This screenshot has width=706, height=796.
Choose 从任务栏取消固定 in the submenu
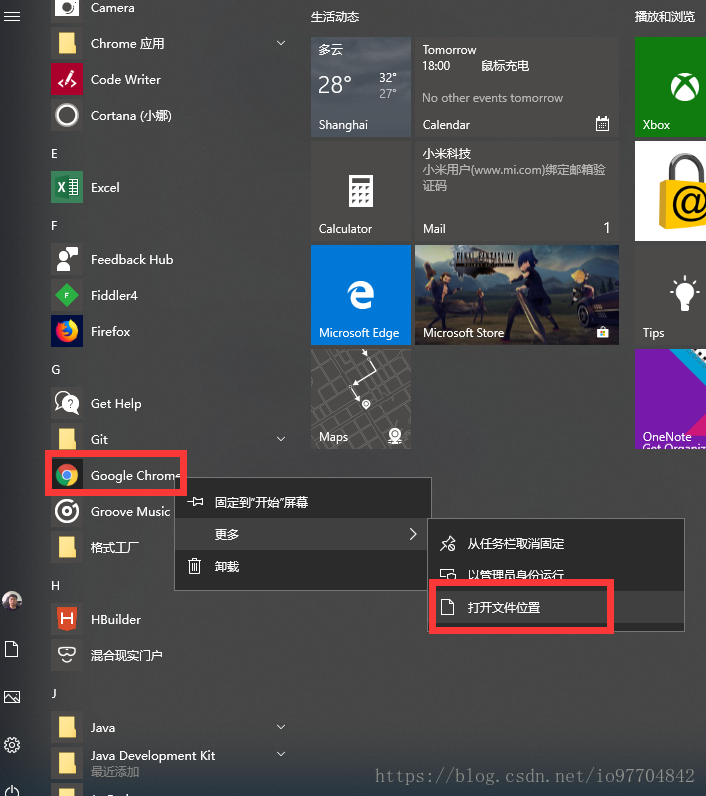pyautogui.click(x=556, y=544)
